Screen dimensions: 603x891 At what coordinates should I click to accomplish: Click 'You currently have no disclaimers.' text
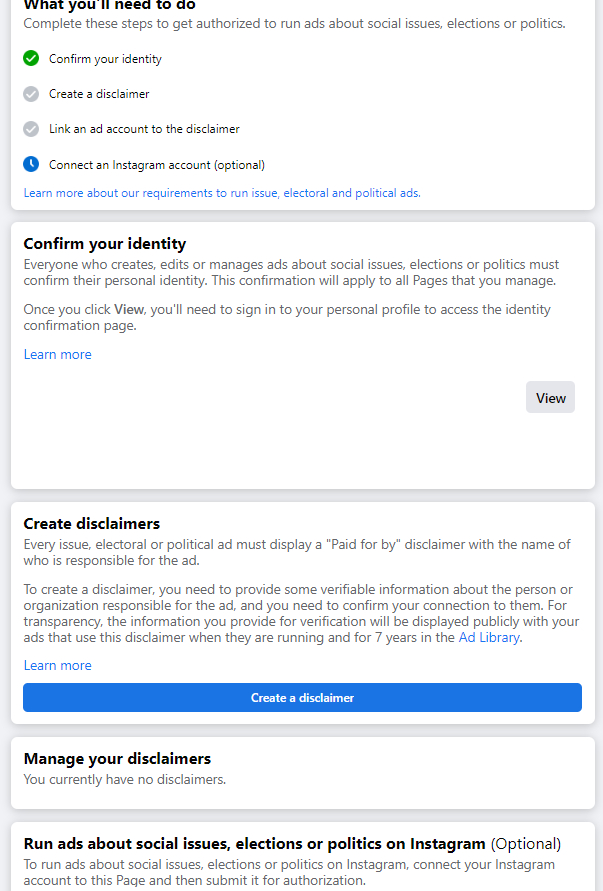tap(124, 780)
